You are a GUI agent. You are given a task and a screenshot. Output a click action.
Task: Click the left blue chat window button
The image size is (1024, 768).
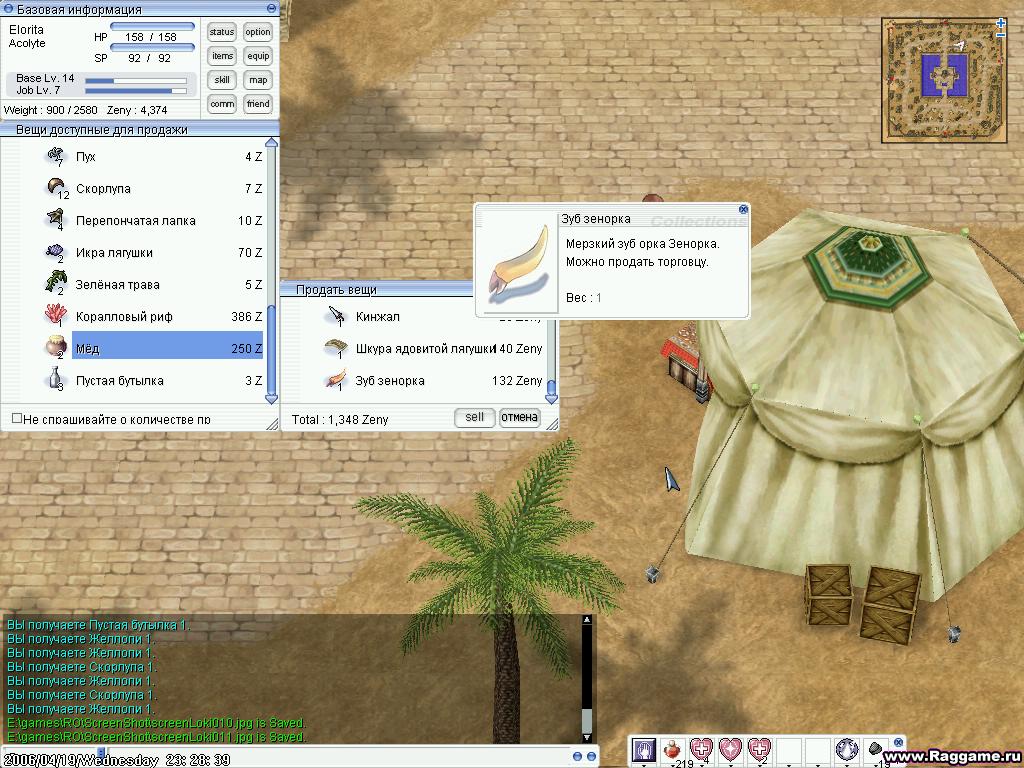point(577,756)
